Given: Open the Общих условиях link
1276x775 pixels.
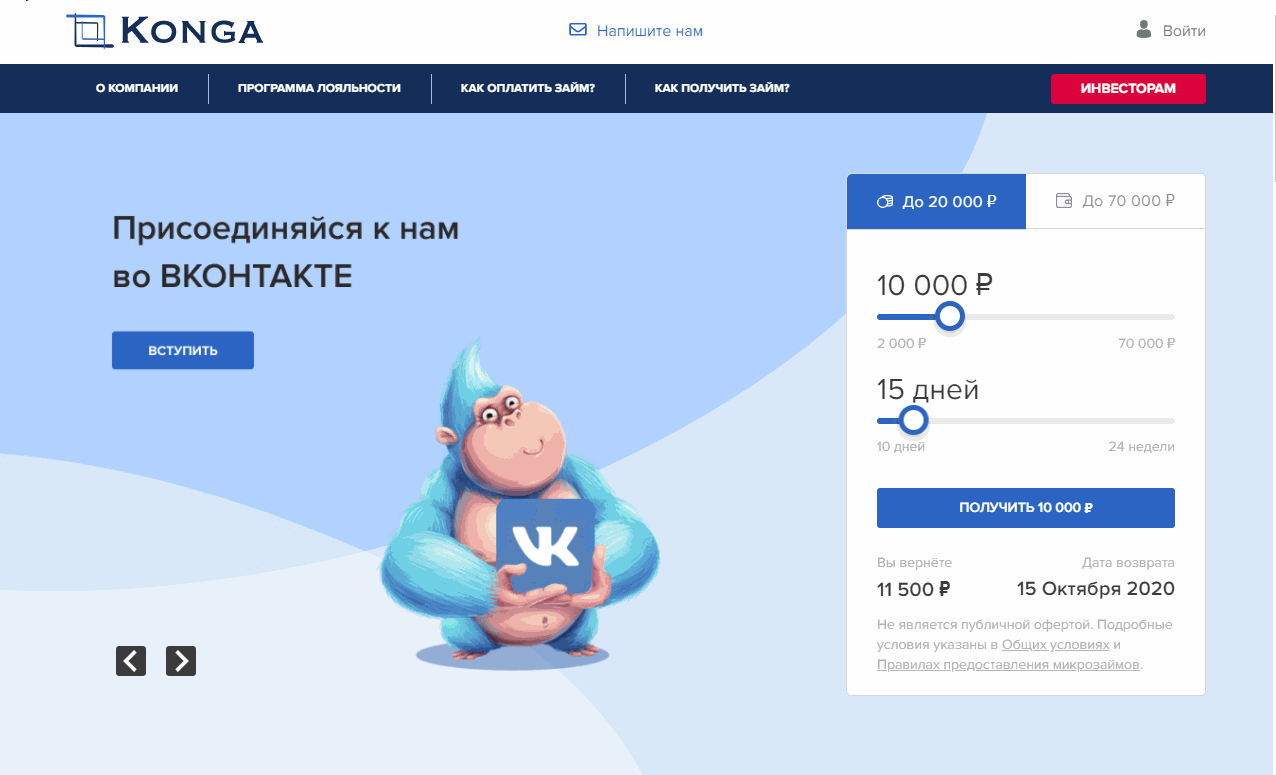Looking at the screenshot, I should pos(1055,645).
